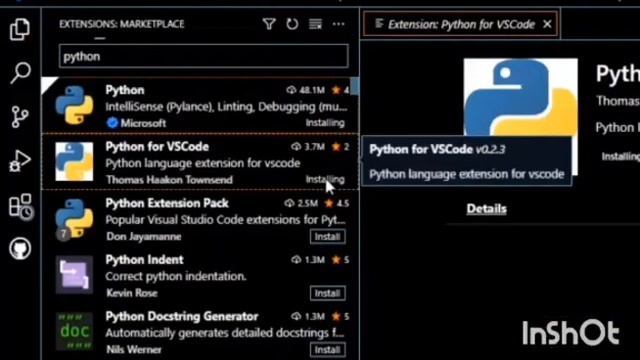Click the doc icon of Docstring Generator
640x360 pixels.
click(x=74, y=331)
